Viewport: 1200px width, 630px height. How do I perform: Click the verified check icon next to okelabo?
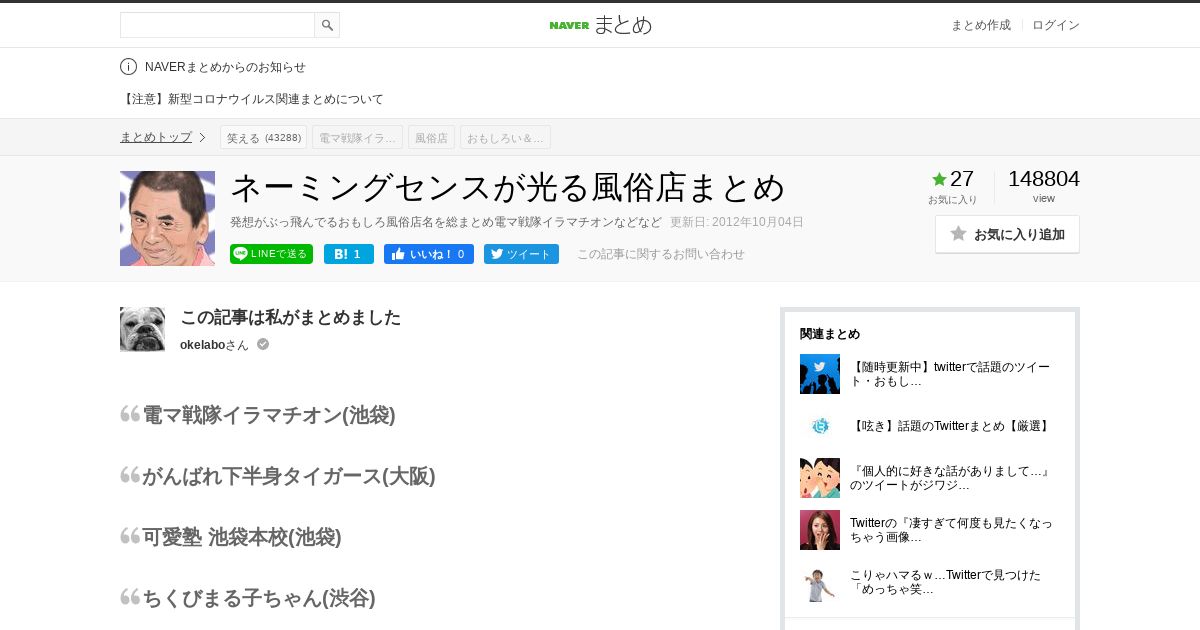point(263,344)
